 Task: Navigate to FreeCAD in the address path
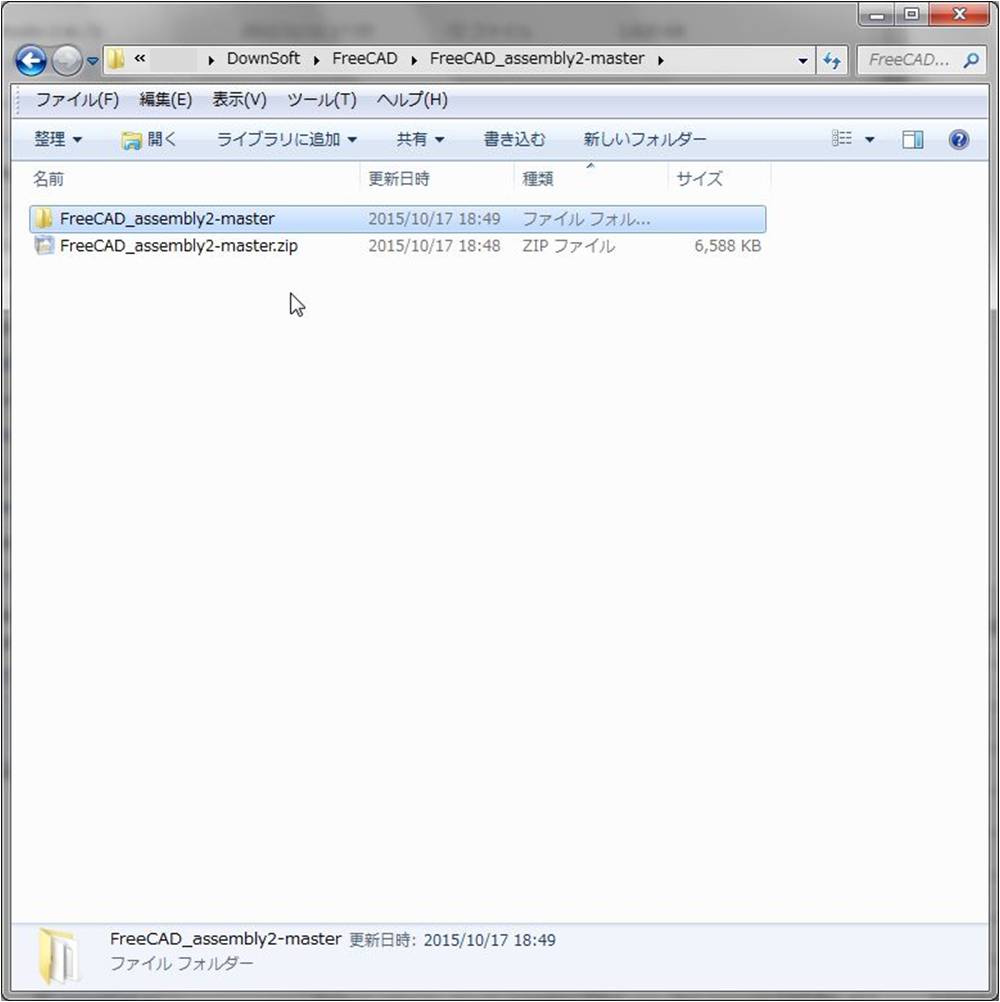[365, 59]
